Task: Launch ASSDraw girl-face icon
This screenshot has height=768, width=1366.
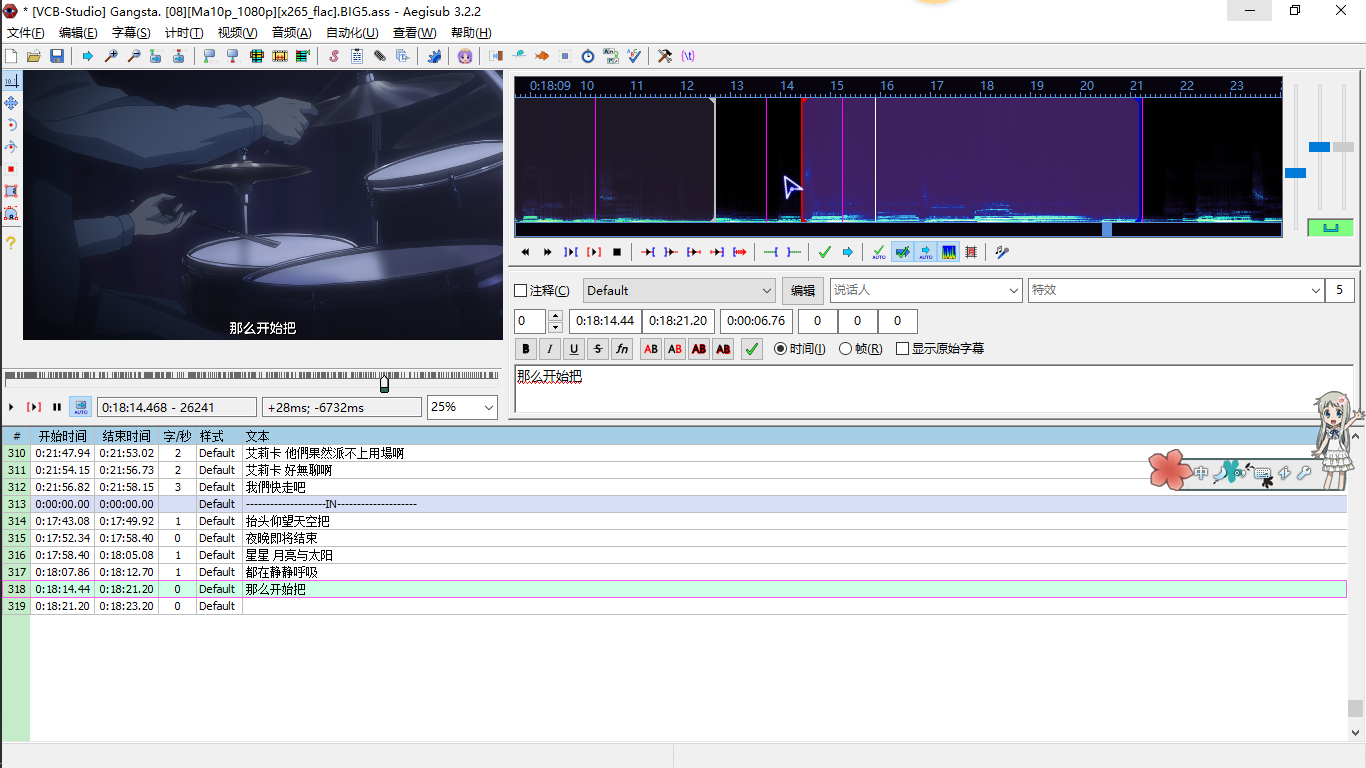Action: tap(464, 56)
